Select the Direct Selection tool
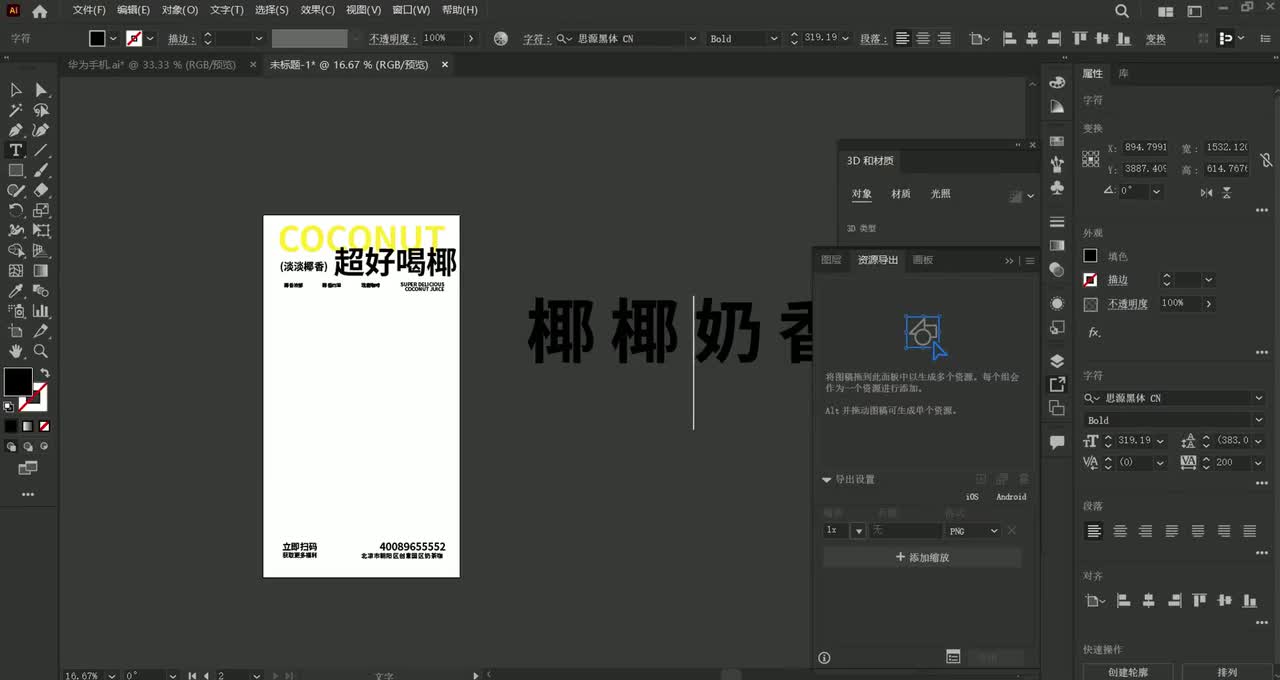The image size is (1280, 680). (41, 90)
